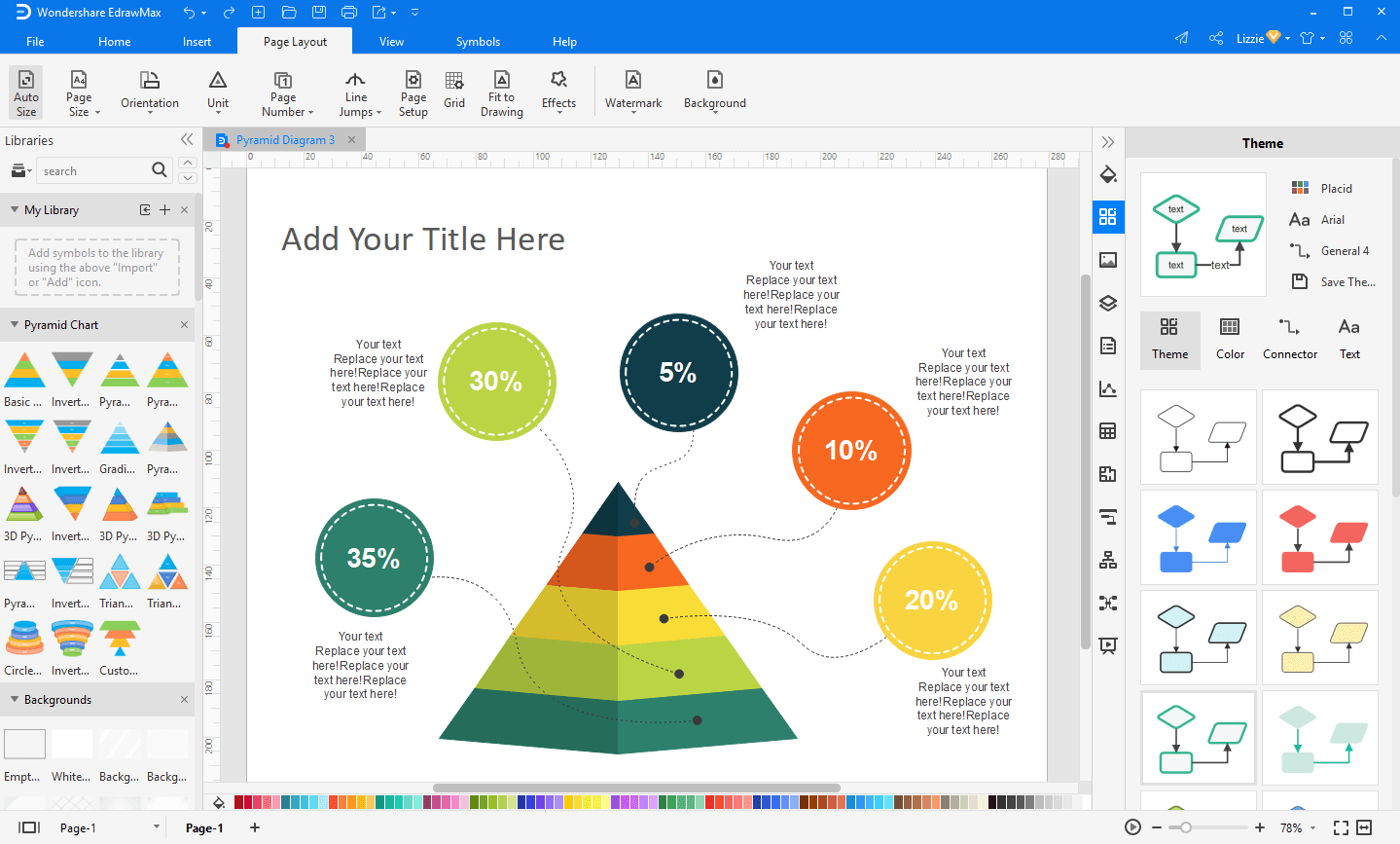Collapse the Libraries panel with double chevron

pos(187,140)
